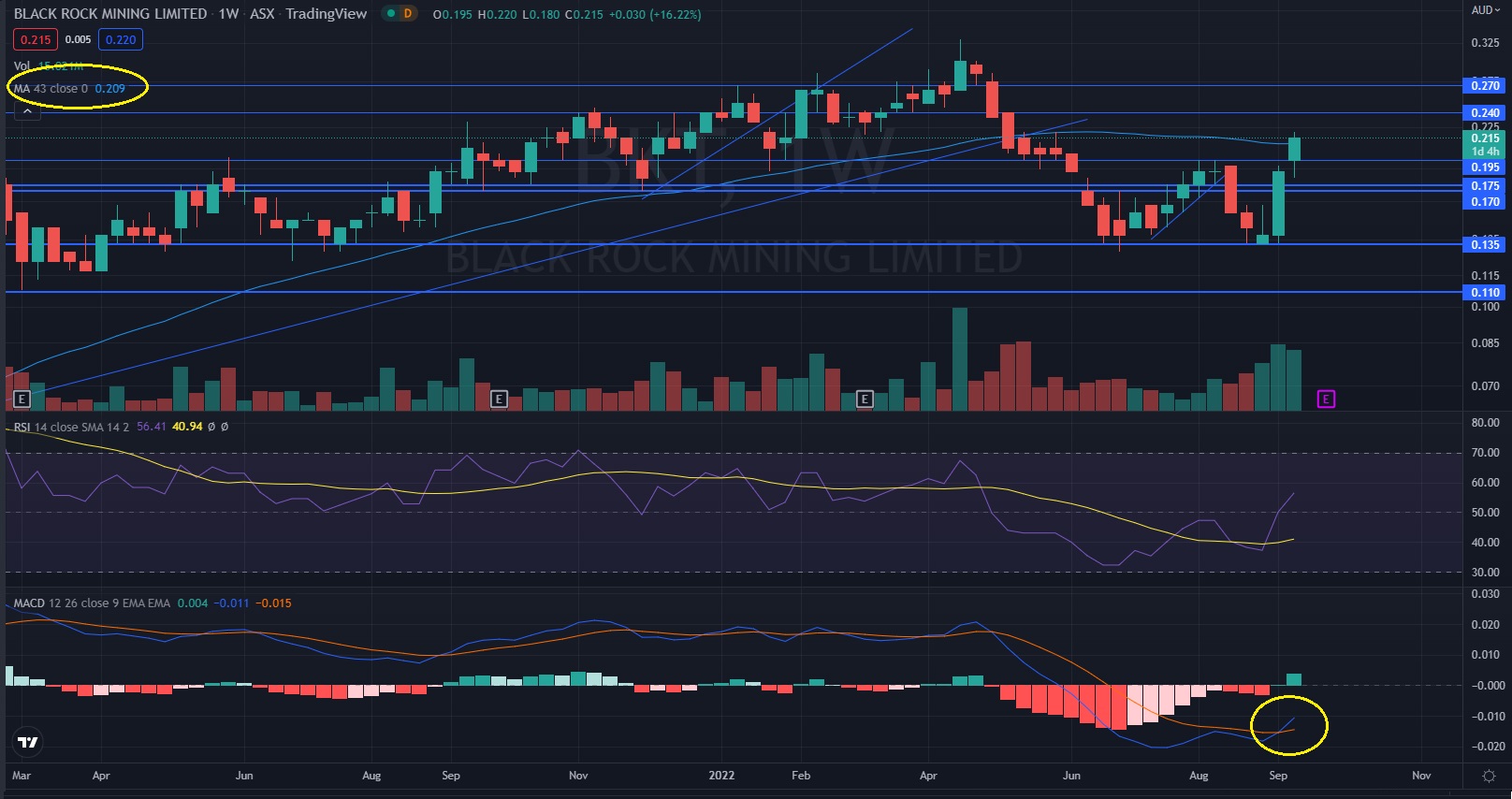Click the latest green weekly candle
The height and width of the screenshot is (799, 1512).
tap(1295, 149)
